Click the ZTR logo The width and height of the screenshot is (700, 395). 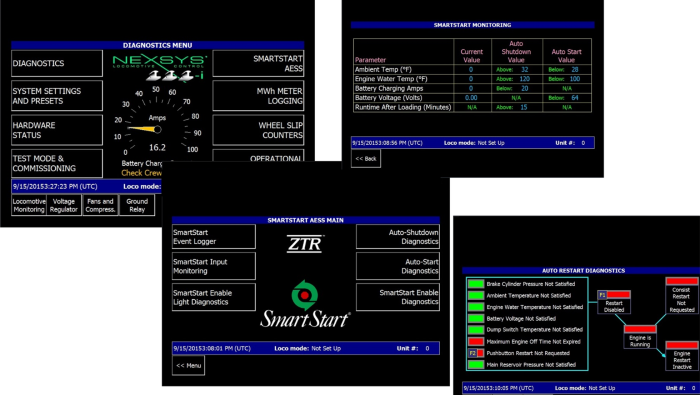coord(304,243)
